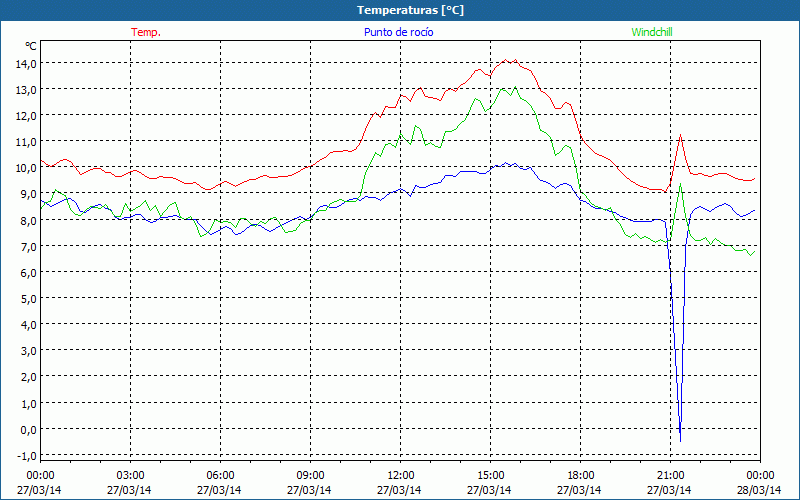Click the 0,0 y-axis value

click(29, 430)
